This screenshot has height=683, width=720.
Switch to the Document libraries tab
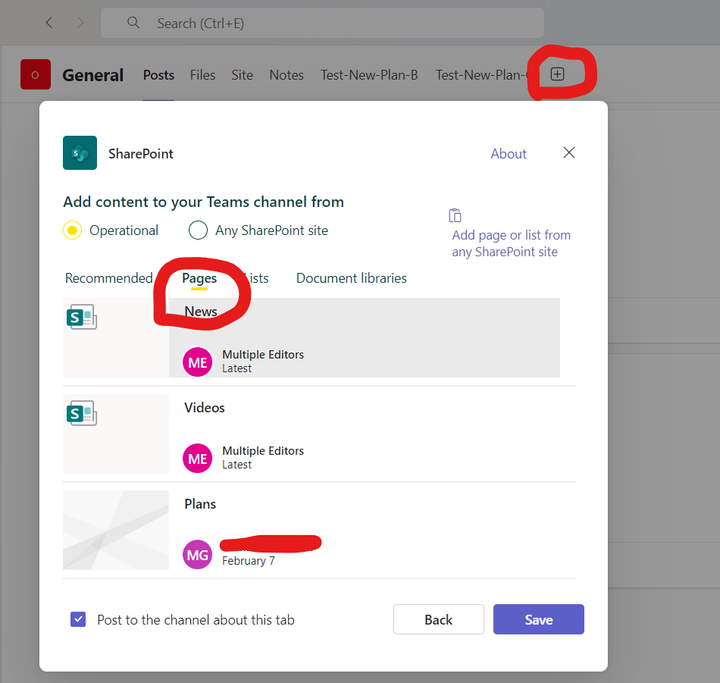351,278
